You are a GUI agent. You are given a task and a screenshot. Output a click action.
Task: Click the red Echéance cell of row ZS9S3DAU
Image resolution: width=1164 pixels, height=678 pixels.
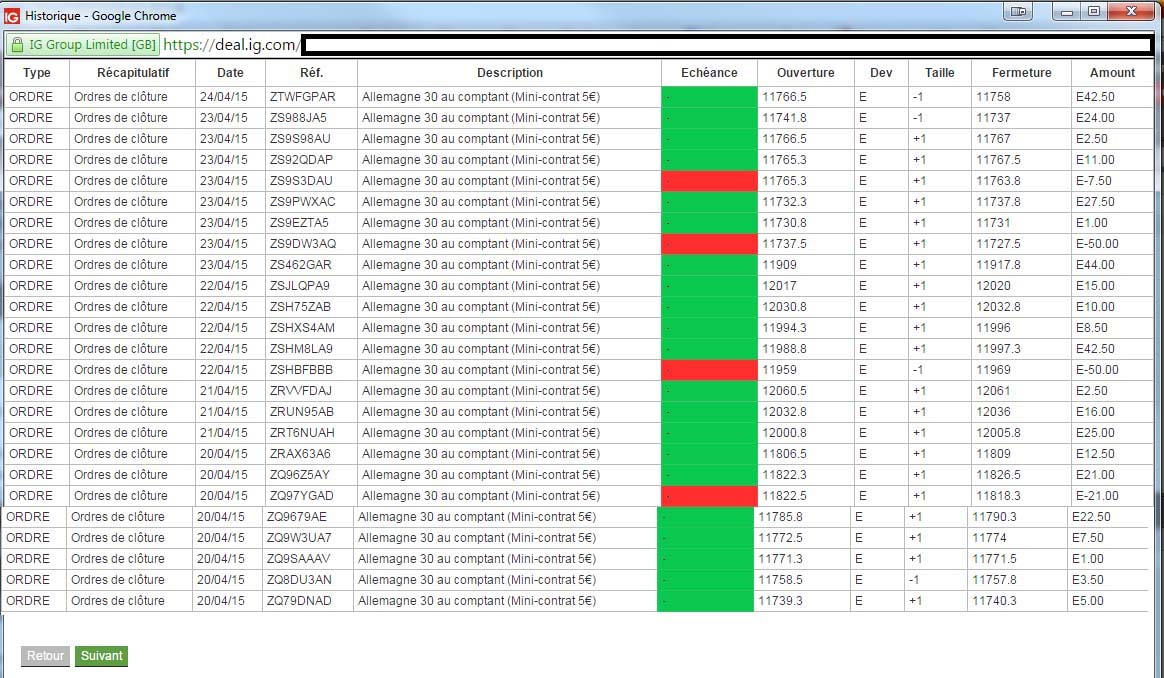(x=709, y=181)
